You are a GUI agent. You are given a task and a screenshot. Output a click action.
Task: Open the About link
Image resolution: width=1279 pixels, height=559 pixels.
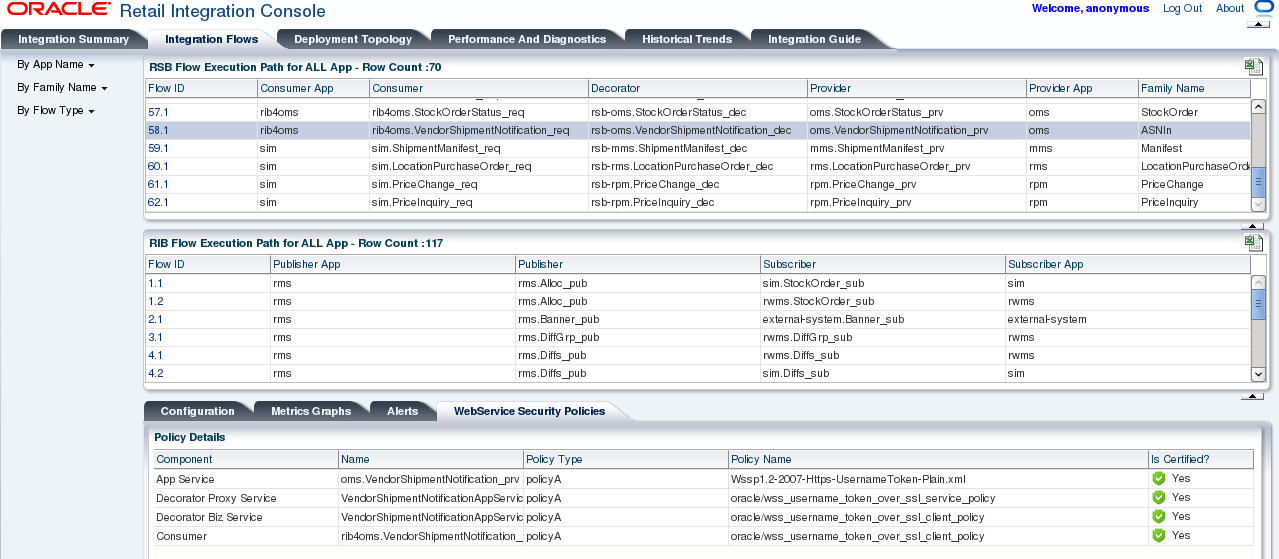click(1230, 8)
